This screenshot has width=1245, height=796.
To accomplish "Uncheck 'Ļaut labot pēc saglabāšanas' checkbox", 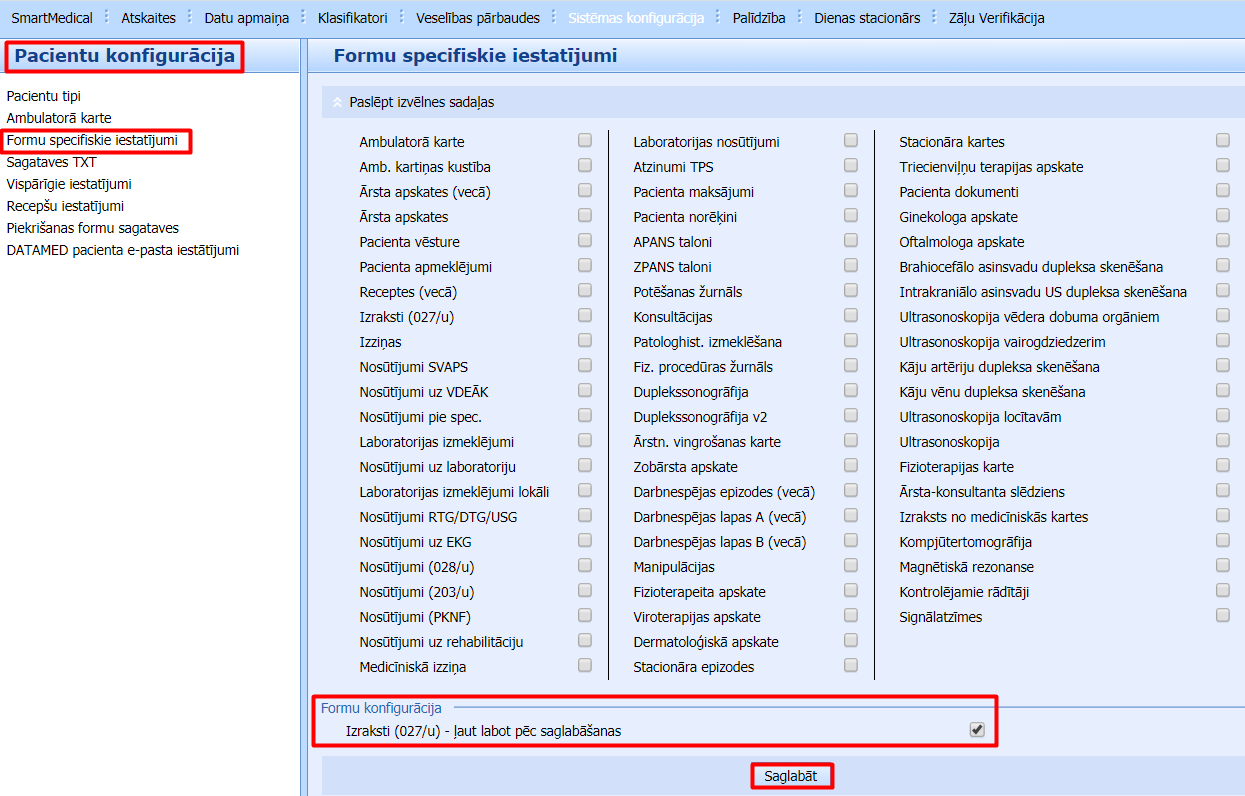I will 977,730.
